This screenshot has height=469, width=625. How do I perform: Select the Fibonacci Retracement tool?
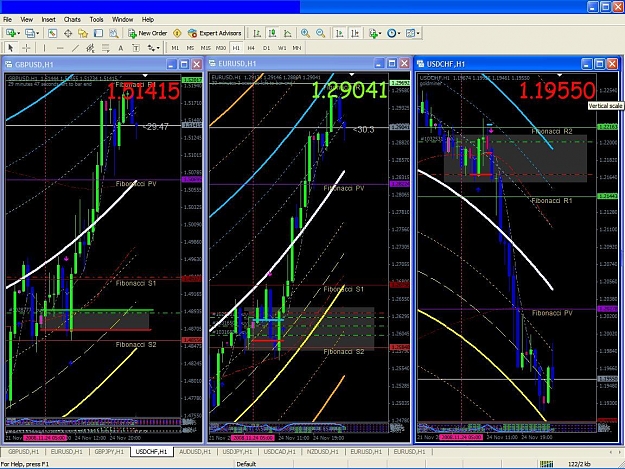pos(106,48)
